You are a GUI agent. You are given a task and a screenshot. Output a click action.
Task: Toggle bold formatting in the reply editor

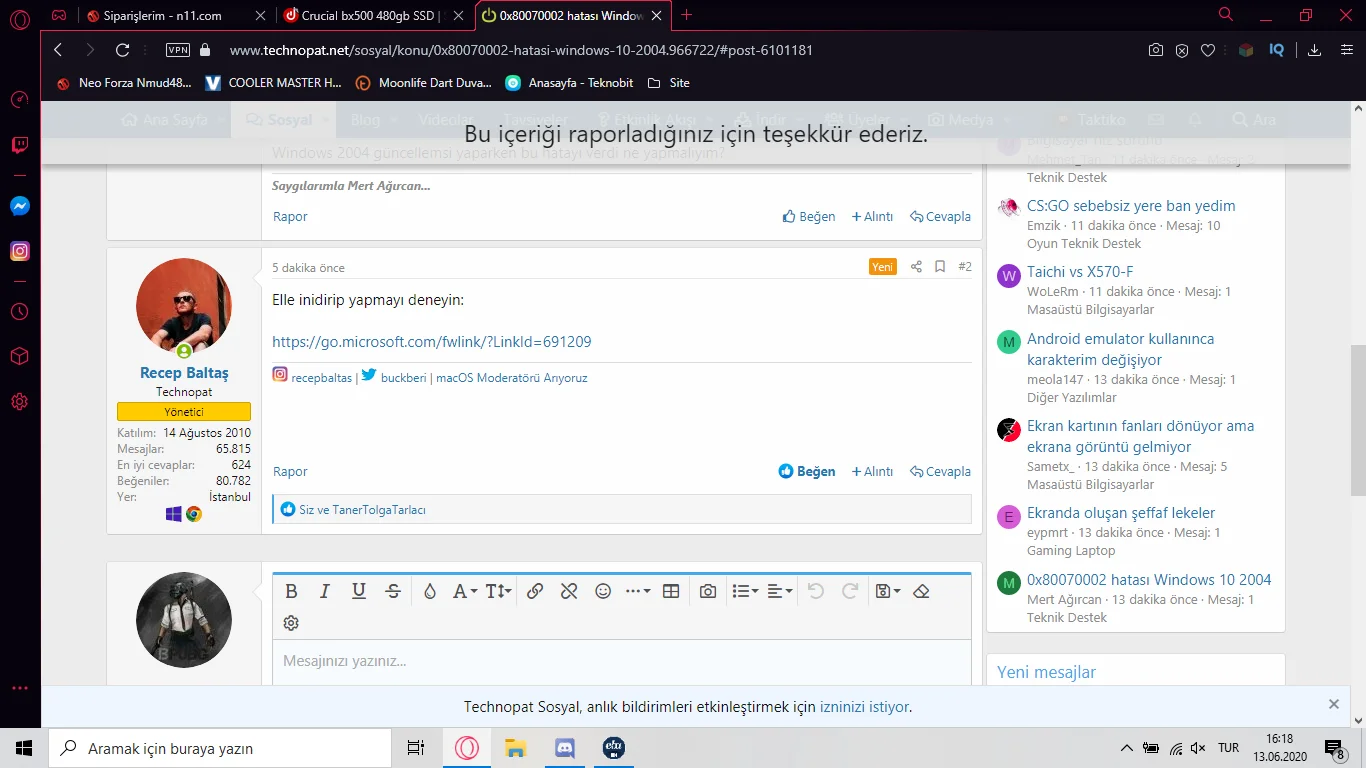(x=291, y=591)
